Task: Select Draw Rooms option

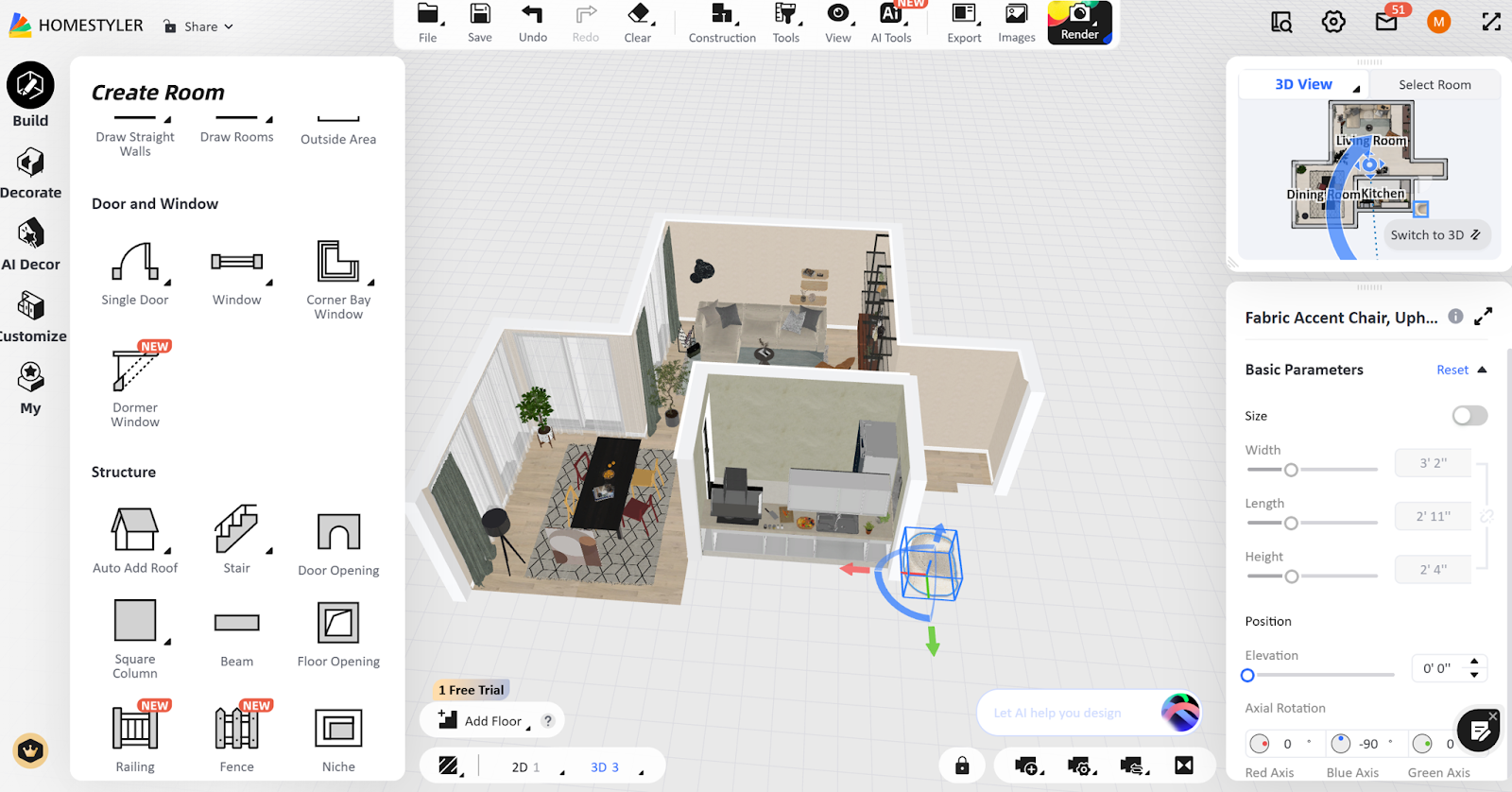Action: pyautogui.click(x=236, y=129)
